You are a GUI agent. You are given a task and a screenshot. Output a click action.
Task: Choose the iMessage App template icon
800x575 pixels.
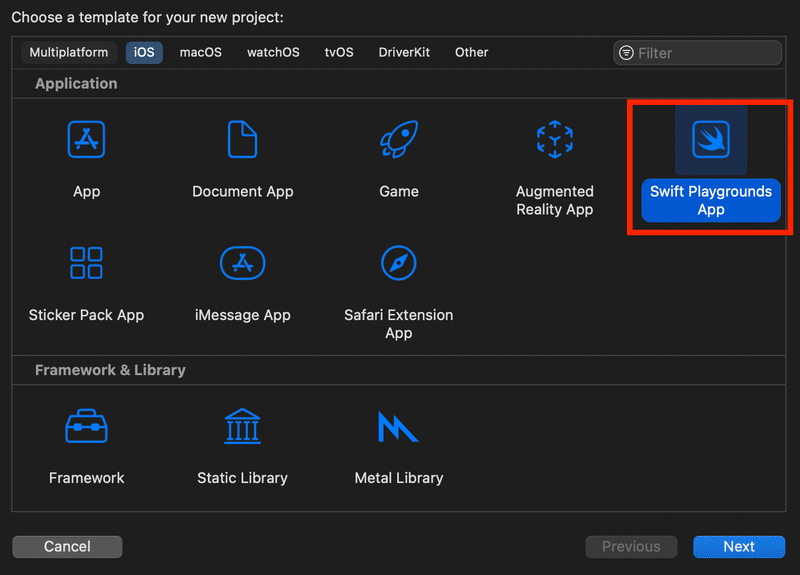tap(243, 263)
